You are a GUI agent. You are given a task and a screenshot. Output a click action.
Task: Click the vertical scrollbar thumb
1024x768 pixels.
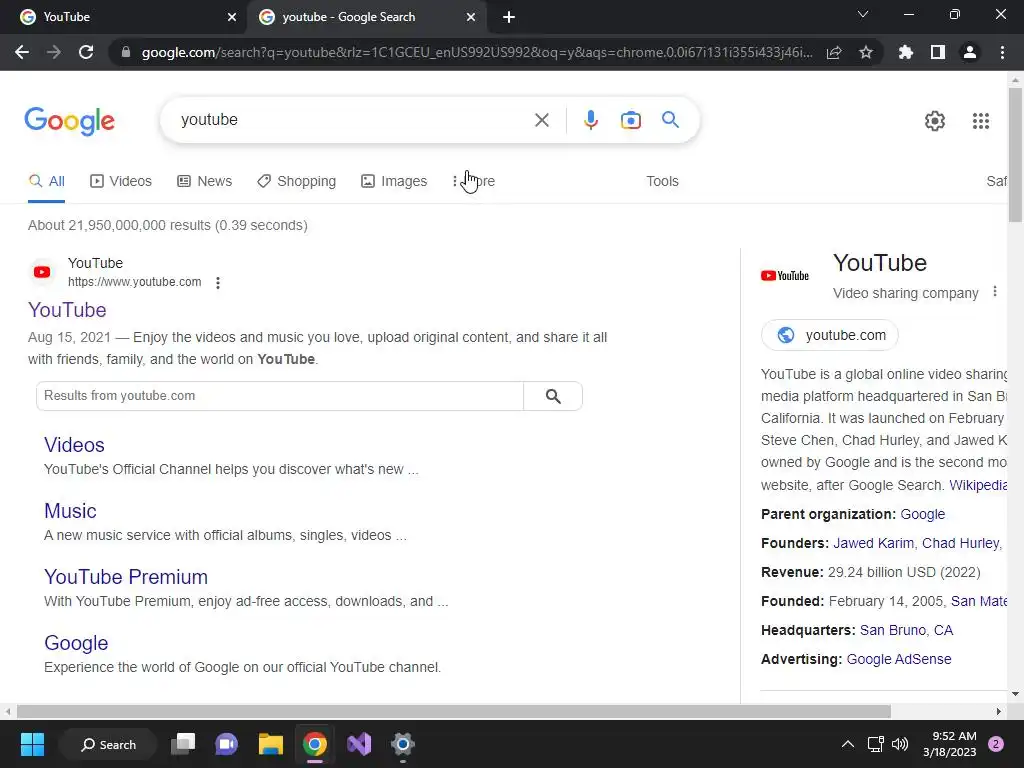pyautogui.click(x=1015, y=155)
